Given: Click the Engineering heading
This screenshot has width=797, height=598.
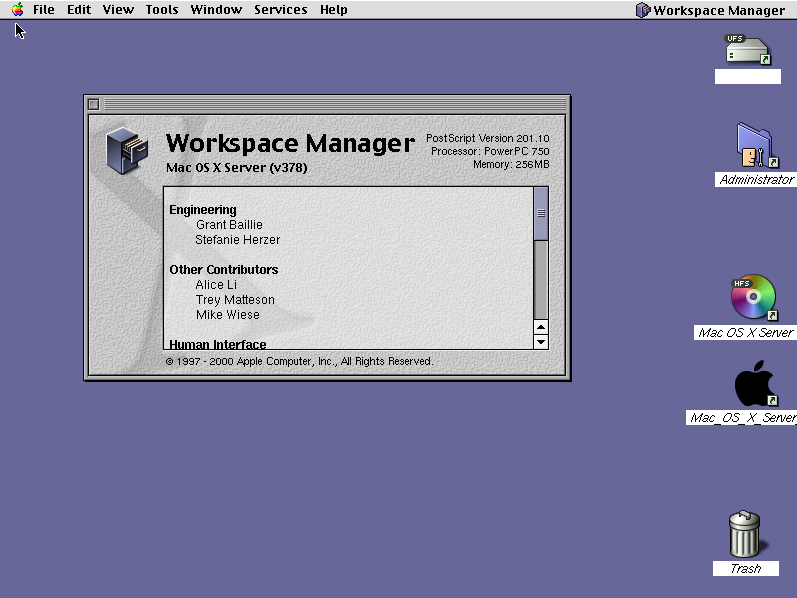Looking at the screenshot, I should [x=203, y=210].
